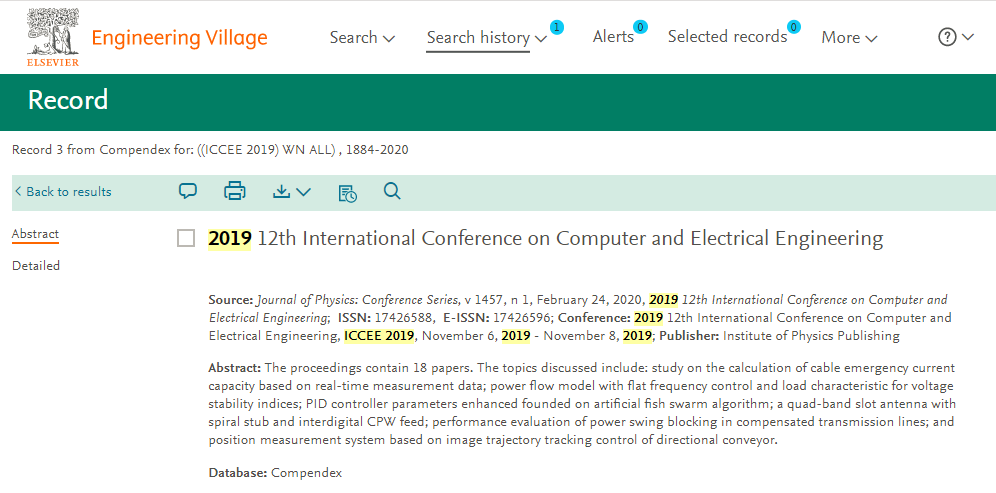Click the search history clock icon
The height and width of the screenshot is (493, 996).
click(x=347, y=192)
